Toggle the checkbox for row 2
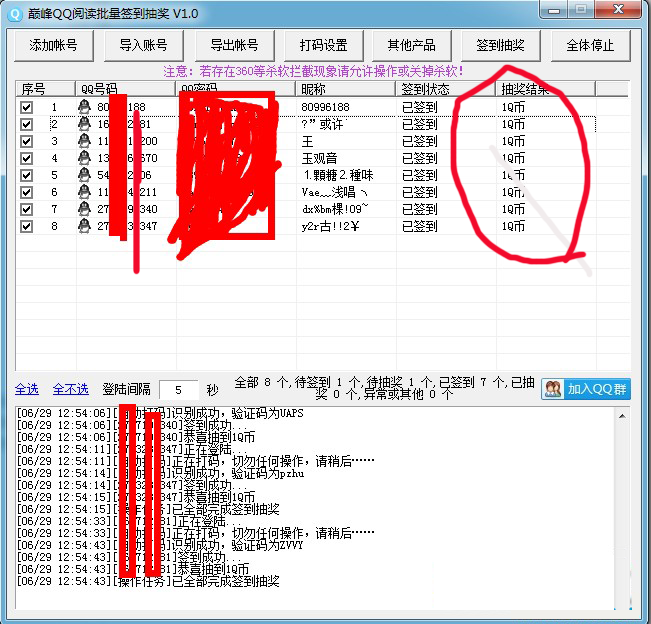 coord(27,124)
